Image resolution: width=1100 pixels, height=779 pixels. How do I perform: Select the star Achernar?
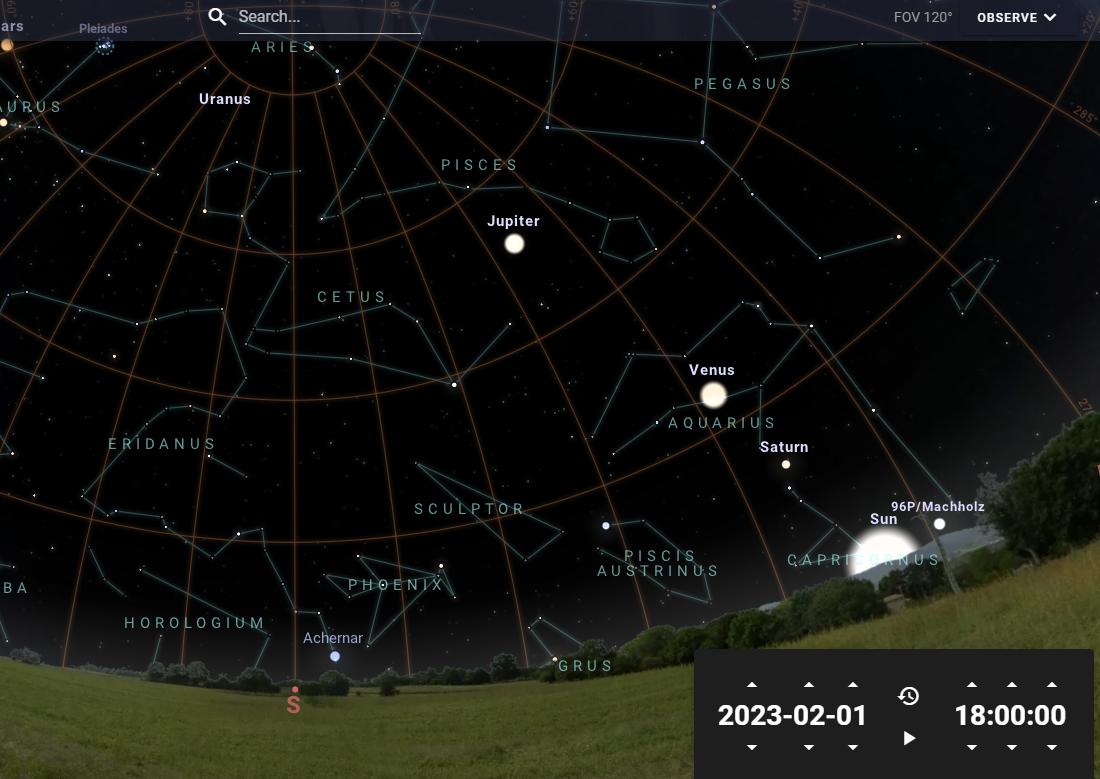click(334, 656)
